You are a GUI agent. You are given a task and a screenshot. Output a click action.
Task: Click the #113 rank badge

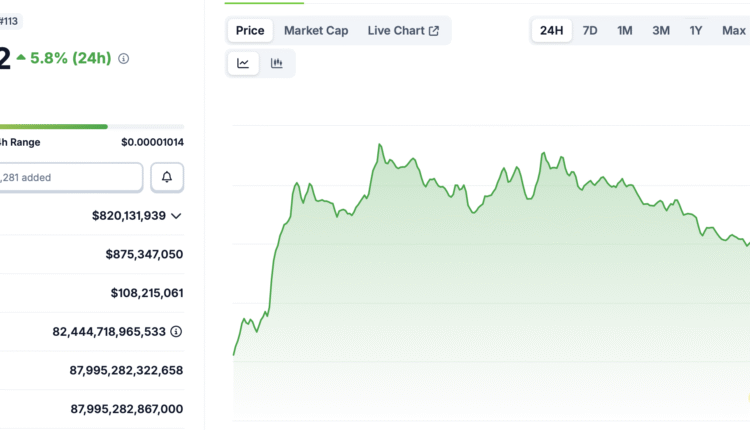coord(12,21)
